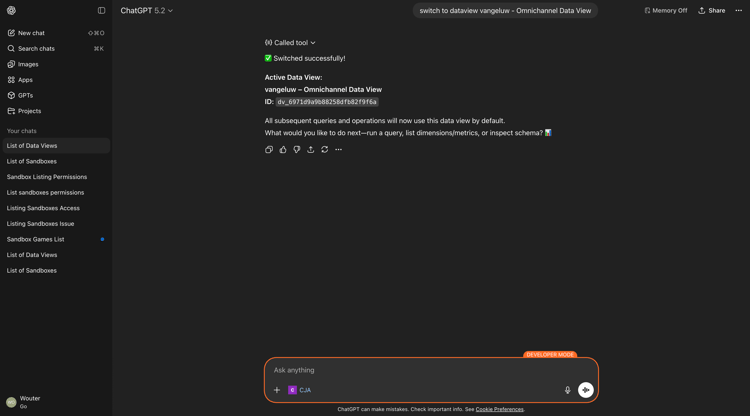
Task: Collapse the sidebar with the panel icon
Action: tap(101, 10)
